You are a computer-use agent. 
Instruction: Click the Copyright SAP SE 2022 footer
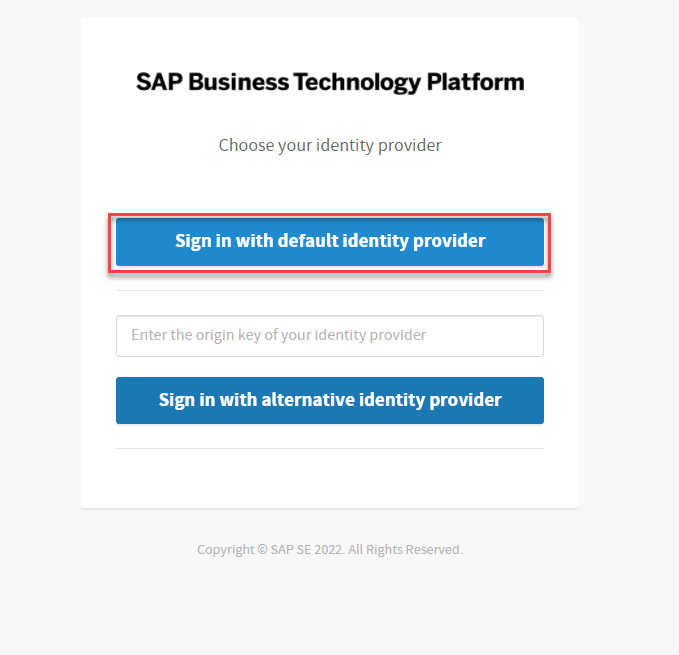(x=330, y=550)
